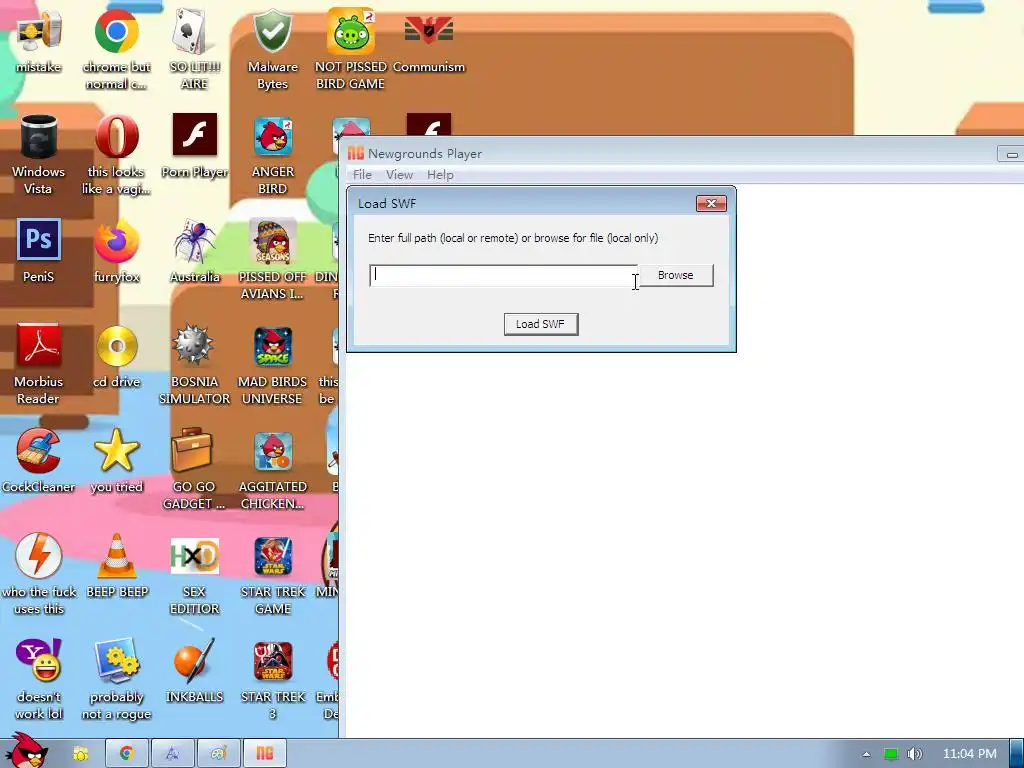Select the 'BOSNIA SIMULATOR' minesweeper icon
The width and height of the screenshot is (1024, 768).
coord(194,364)
